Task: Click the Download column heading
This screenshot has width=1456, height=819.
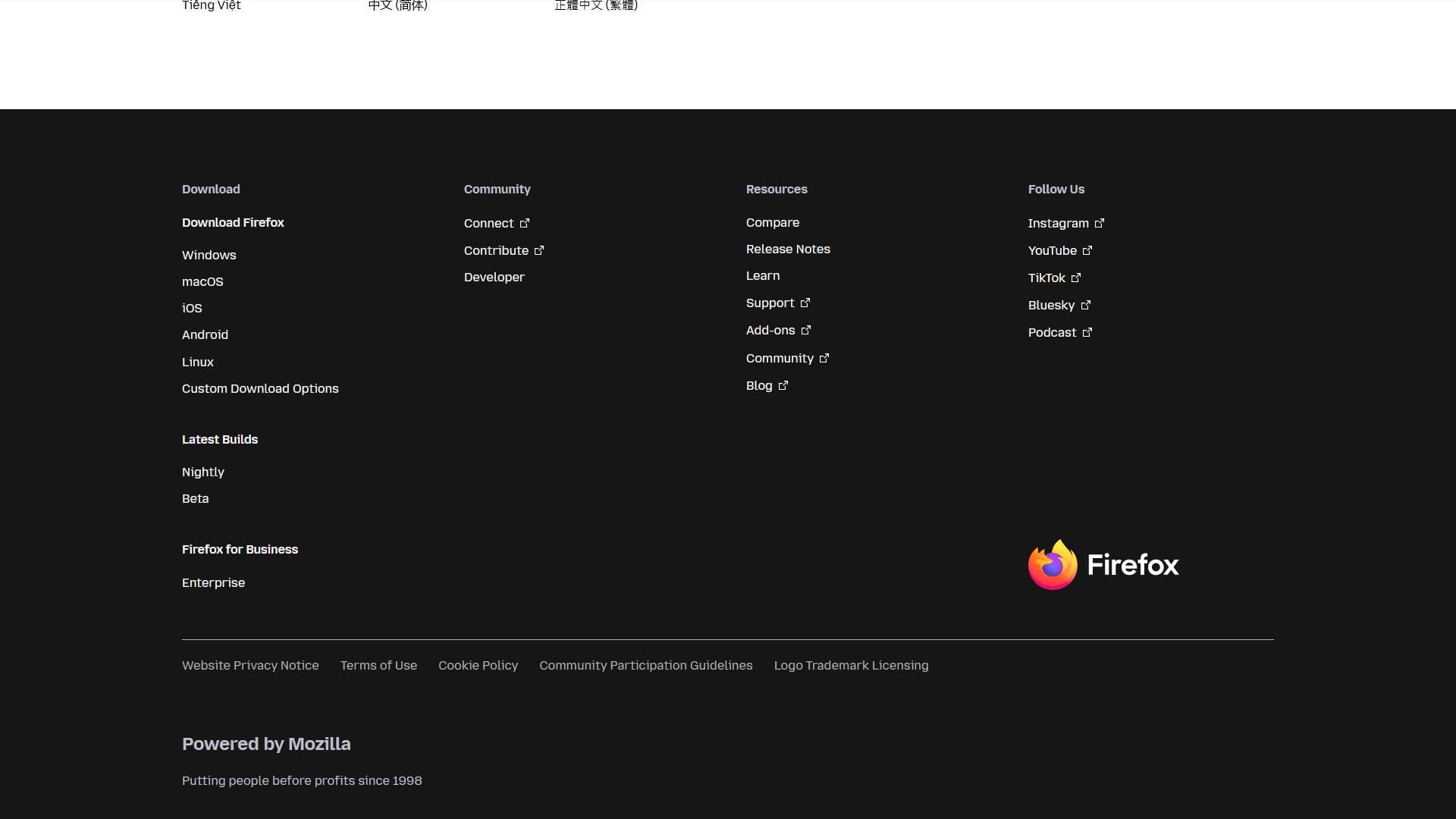Action: tap(211, 189)
